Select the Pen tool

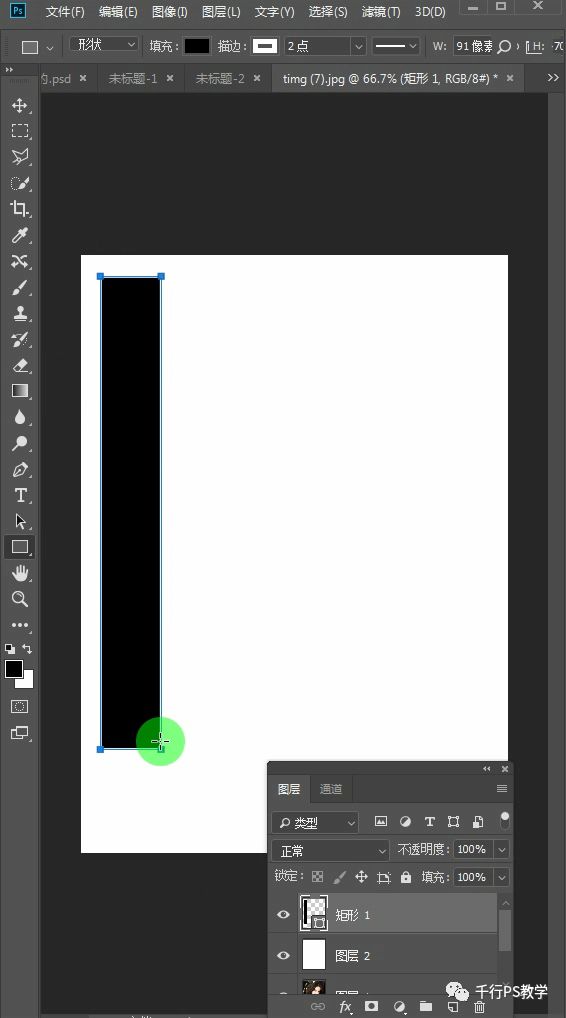[19, 469]
